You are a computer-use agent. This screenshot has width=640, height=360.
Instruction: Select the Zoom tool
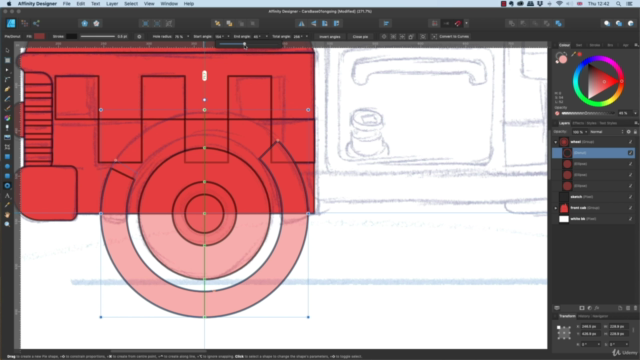pos(7,224)
